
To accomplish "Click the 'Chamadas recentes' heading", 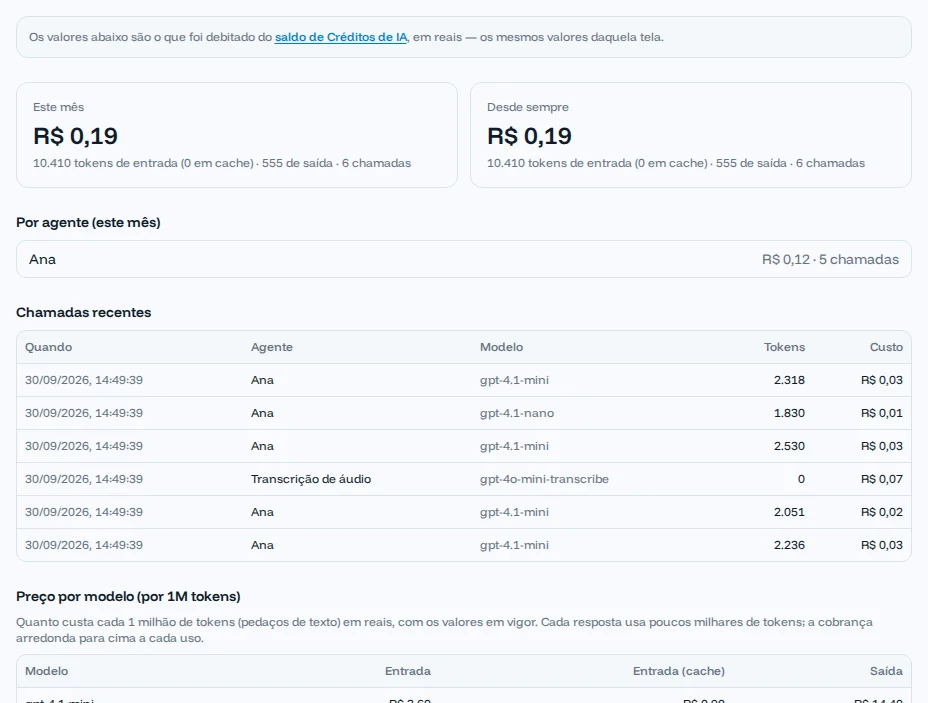I will point(83,312).
